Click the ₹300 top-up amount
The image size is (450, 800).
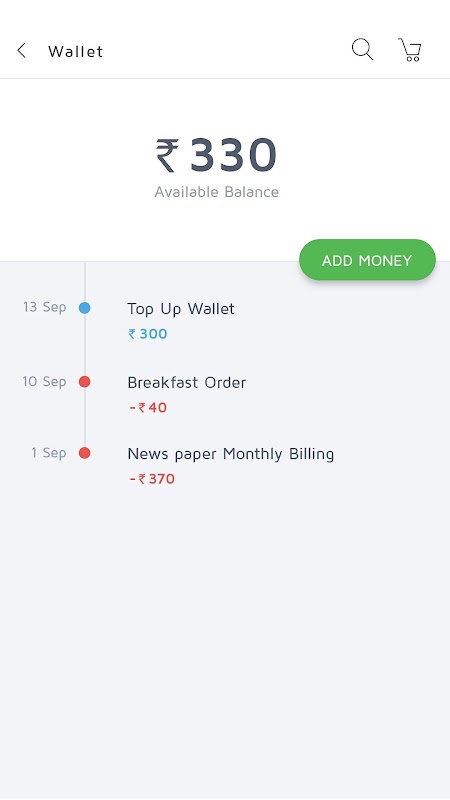click(147, 334)
